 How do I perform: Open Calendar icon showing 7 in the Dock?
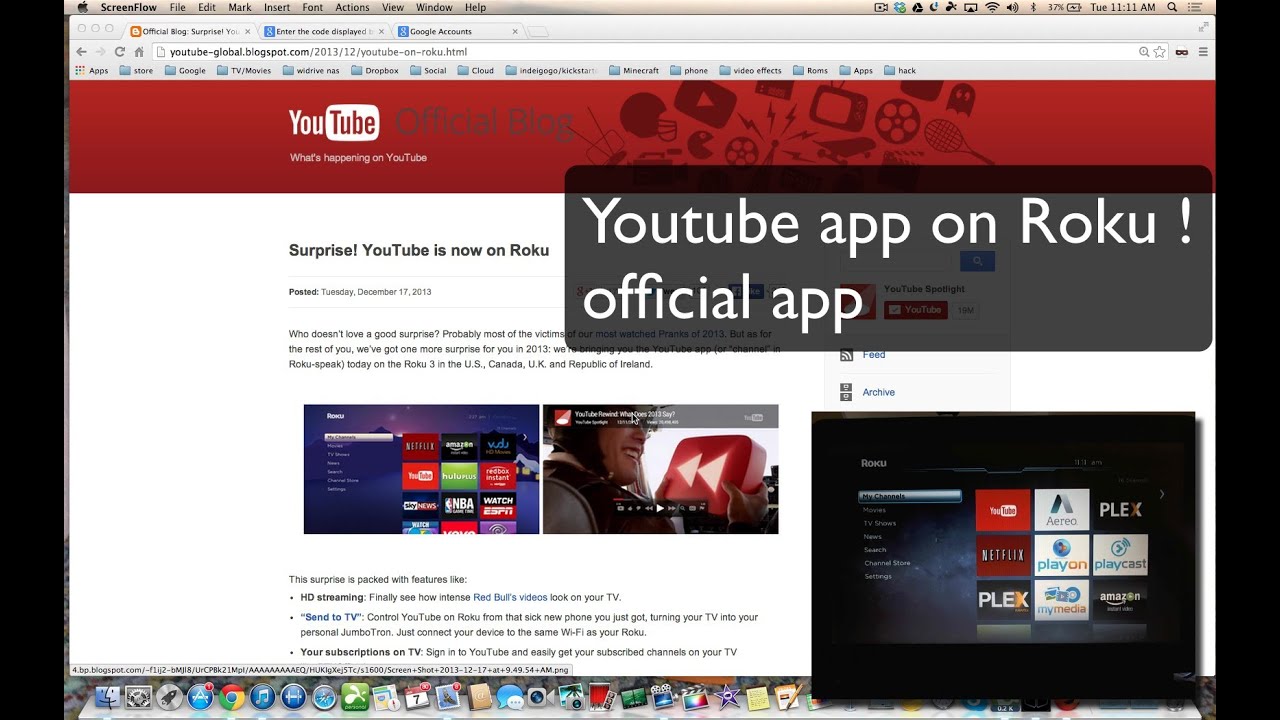pos(417,697)
